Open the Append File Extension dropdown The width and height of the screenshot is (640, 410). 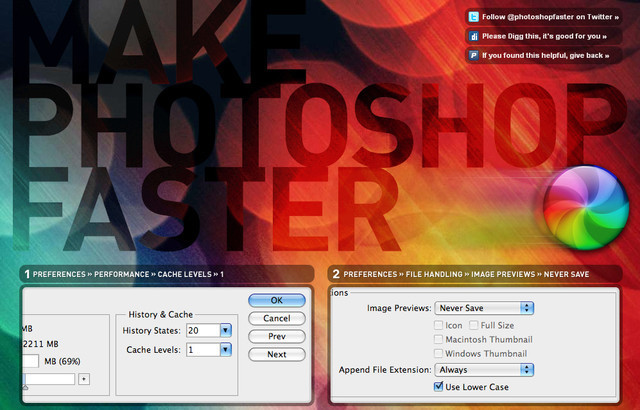pyautogui.click(x=485, y=369)
